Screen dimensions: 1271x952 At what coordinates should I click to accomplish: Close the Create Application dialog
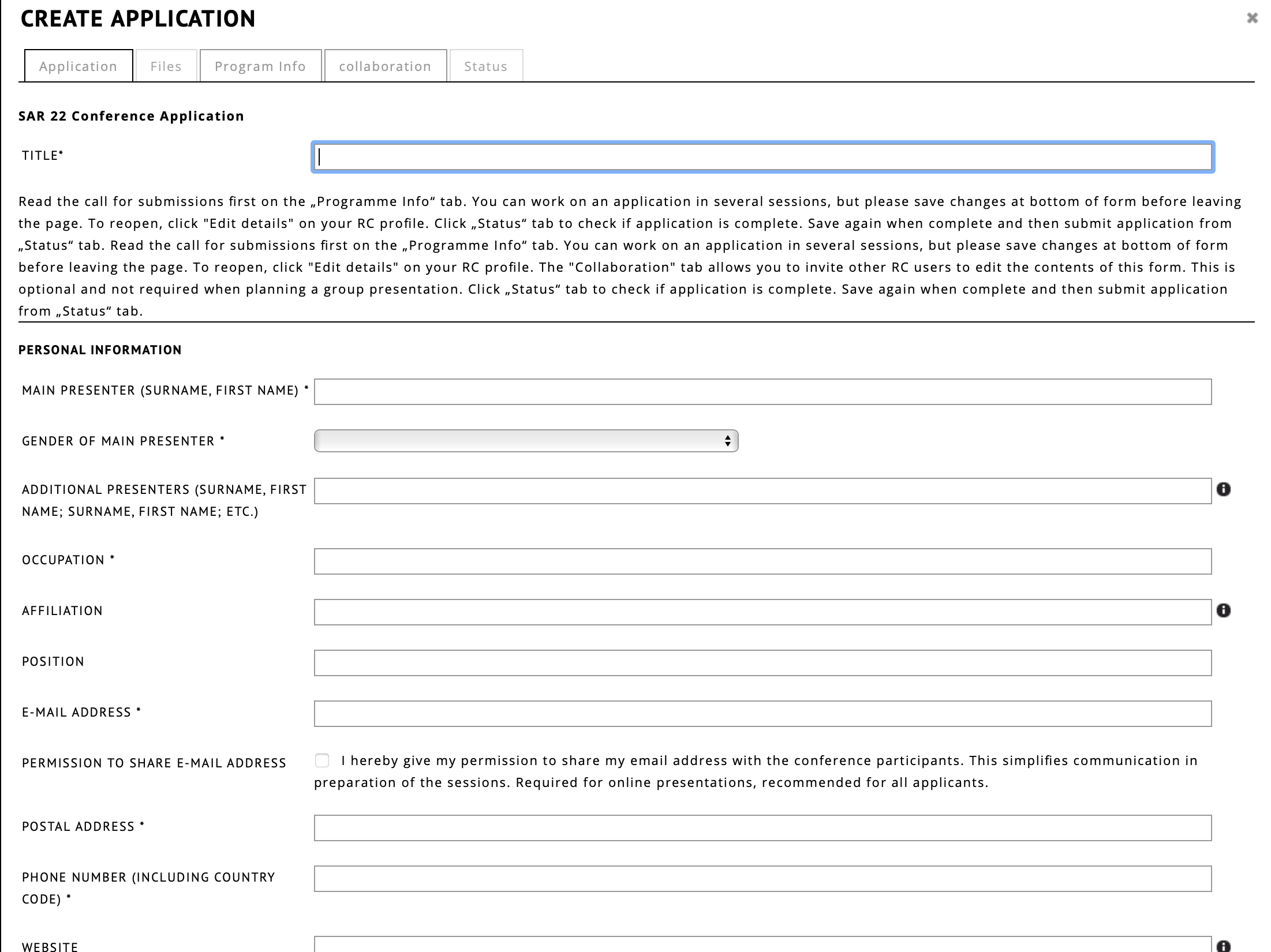tap(1252, 18)
